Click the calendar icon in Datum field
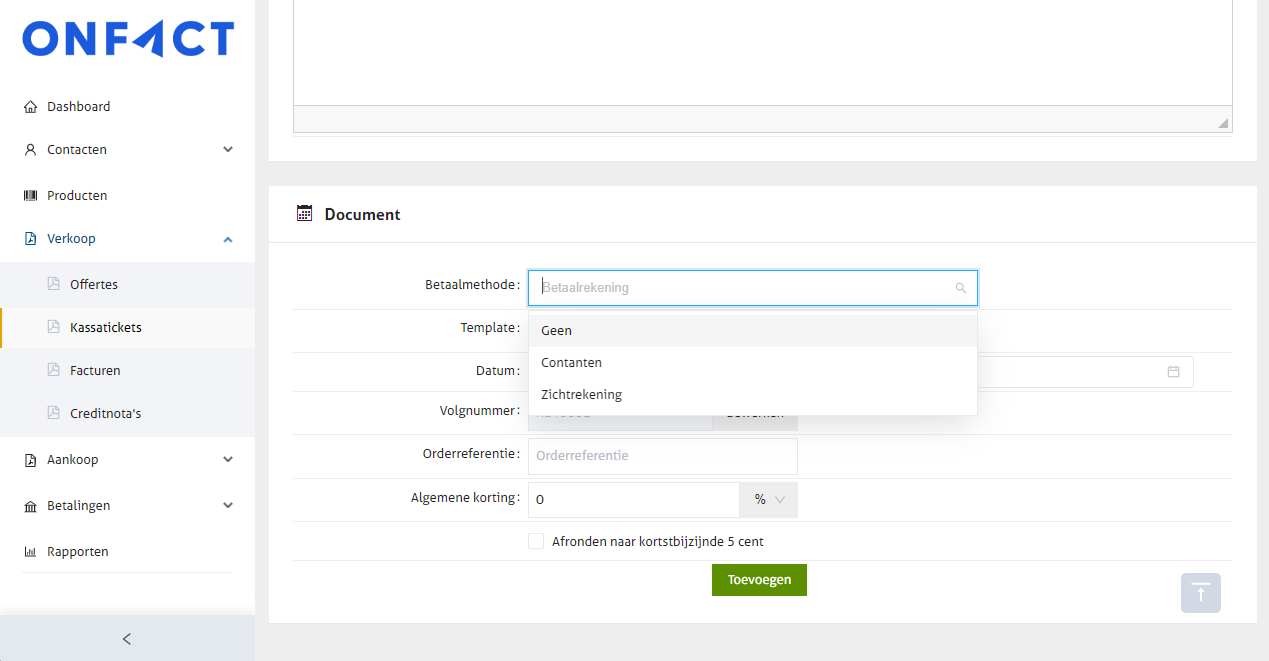 tap(1173, 372)
